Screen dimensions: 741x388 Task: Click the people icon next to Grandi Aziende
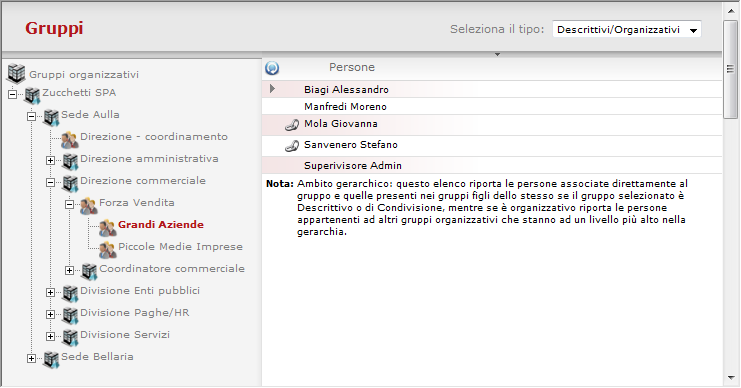pos(107,227)
